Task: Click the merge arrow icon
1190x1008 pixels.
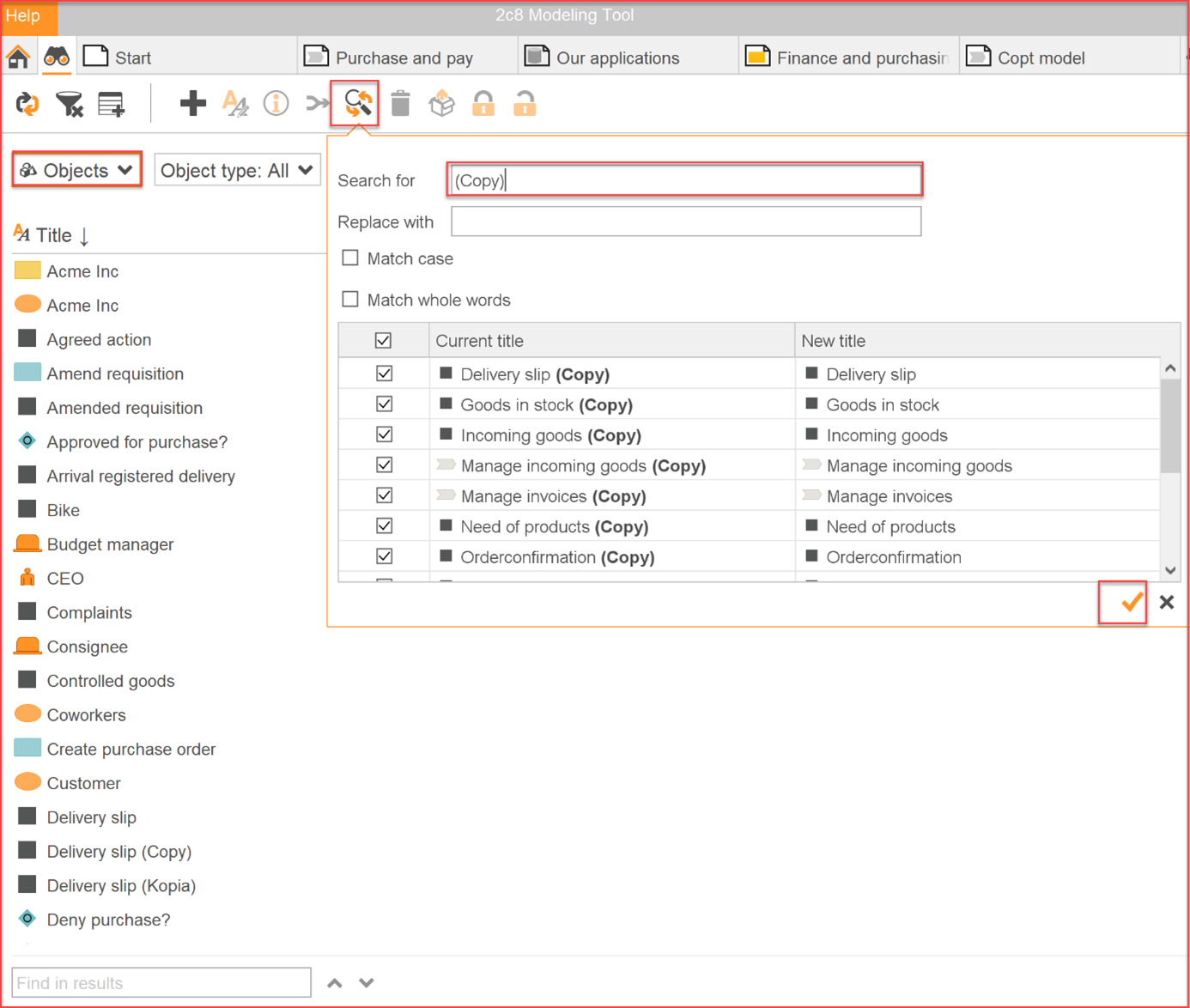Action: (317, 104)
